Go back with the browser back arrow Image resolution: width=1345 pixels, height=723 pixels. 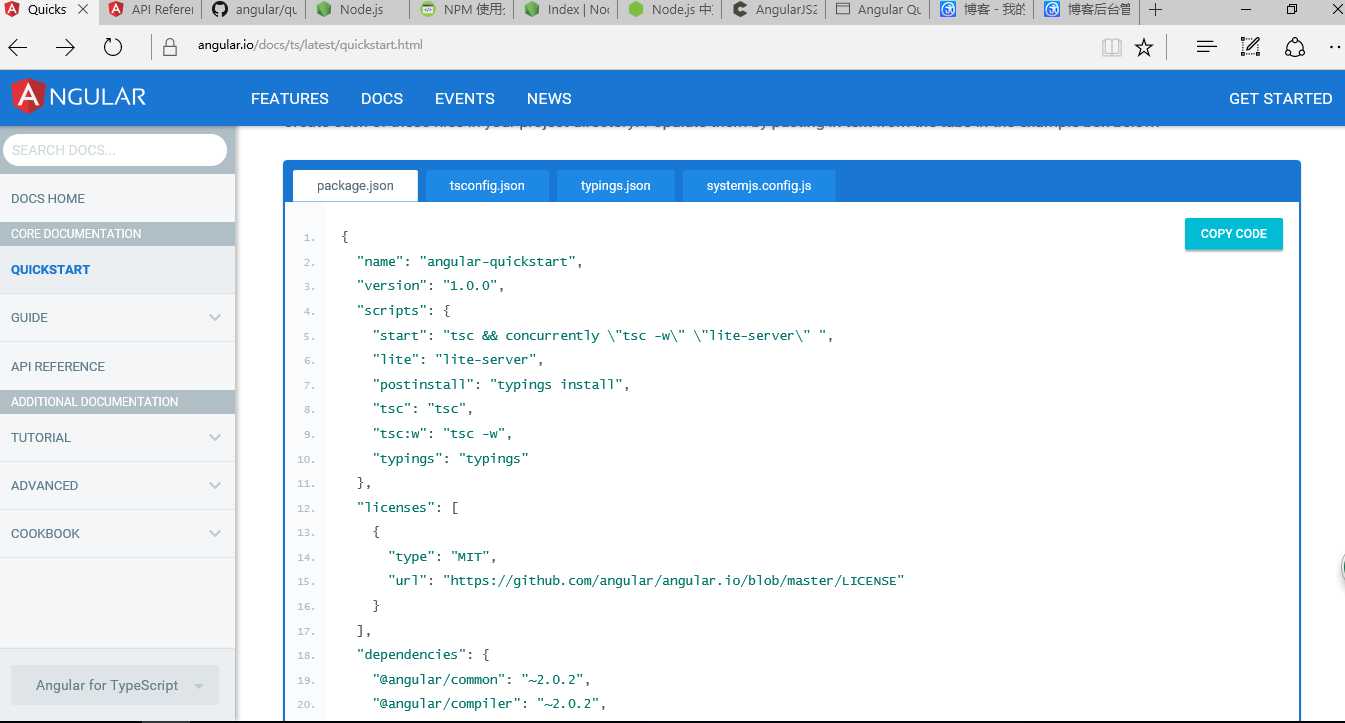pos(18,47)
